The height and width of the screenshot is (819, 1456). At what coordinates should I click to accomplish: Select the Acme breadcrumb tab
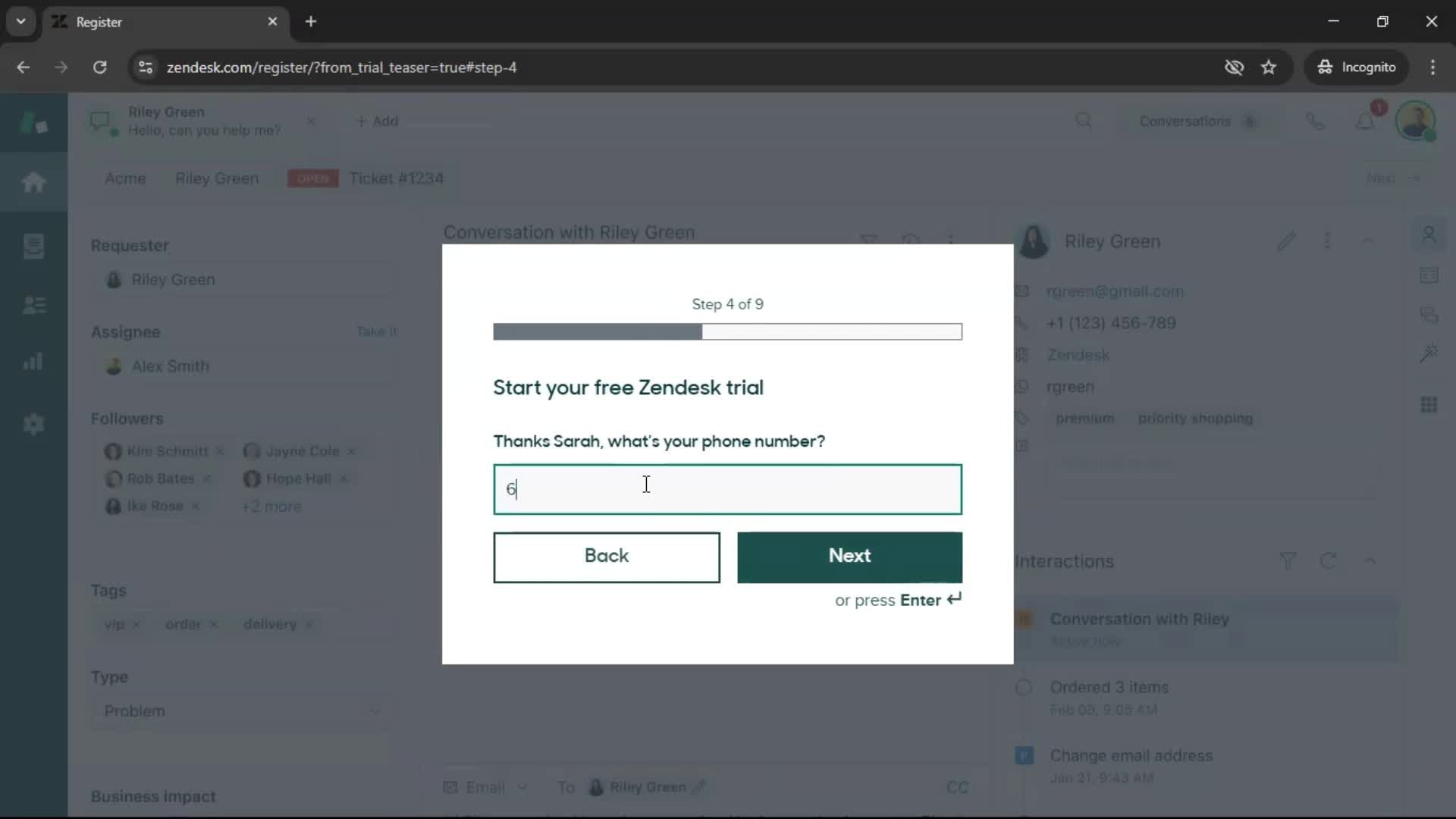125,179
